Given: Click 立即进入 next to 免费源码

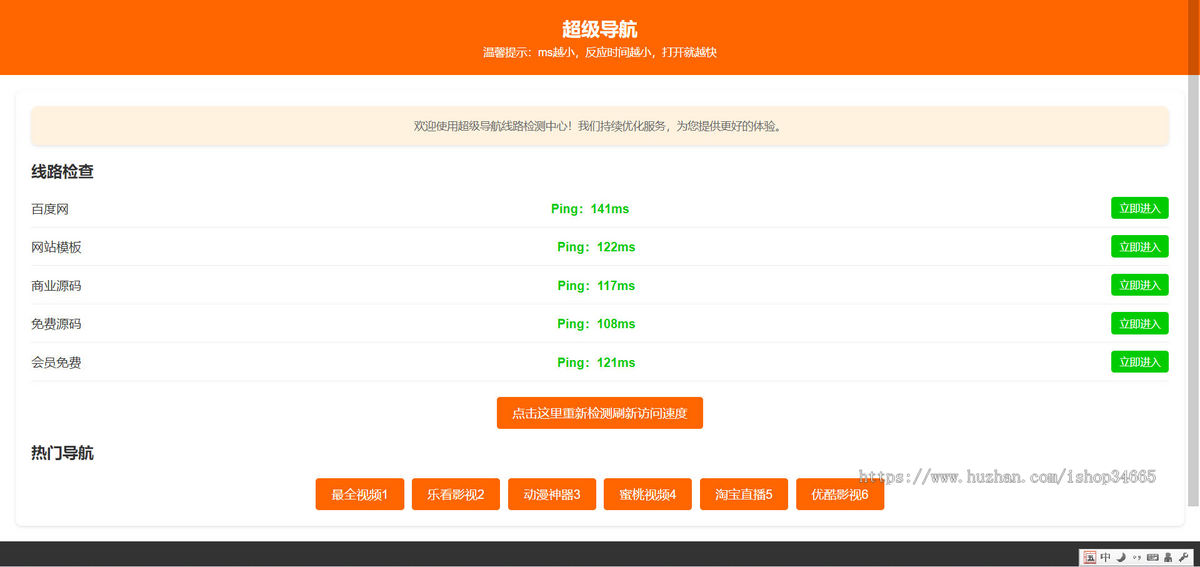Looking at the screenshot, I should (x=1140, y=323).
